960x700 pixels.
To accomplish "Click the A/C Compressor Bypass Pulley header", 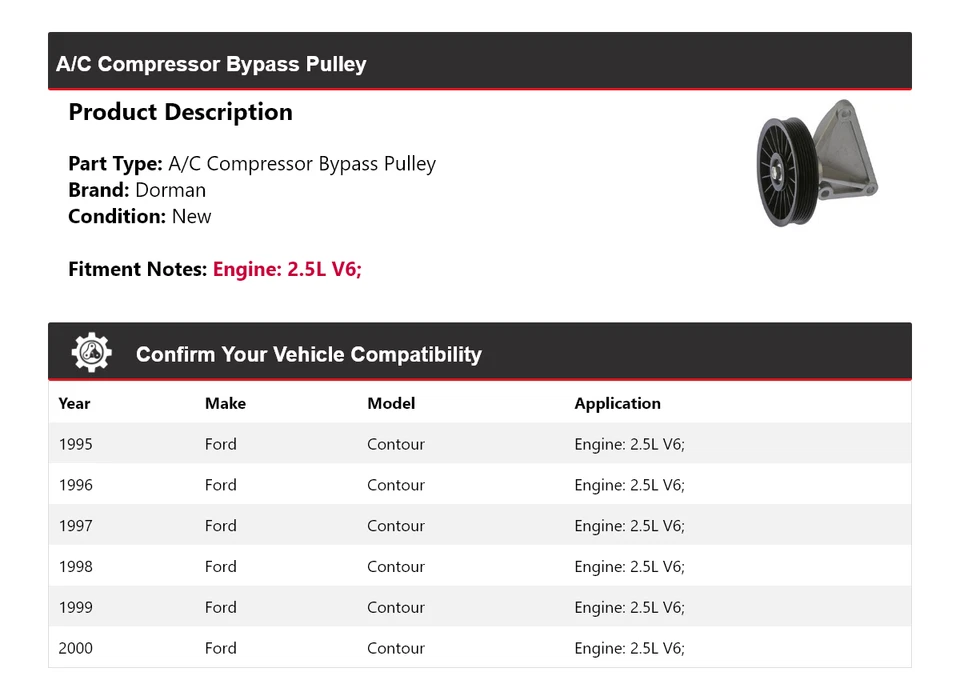I will 211,64.
